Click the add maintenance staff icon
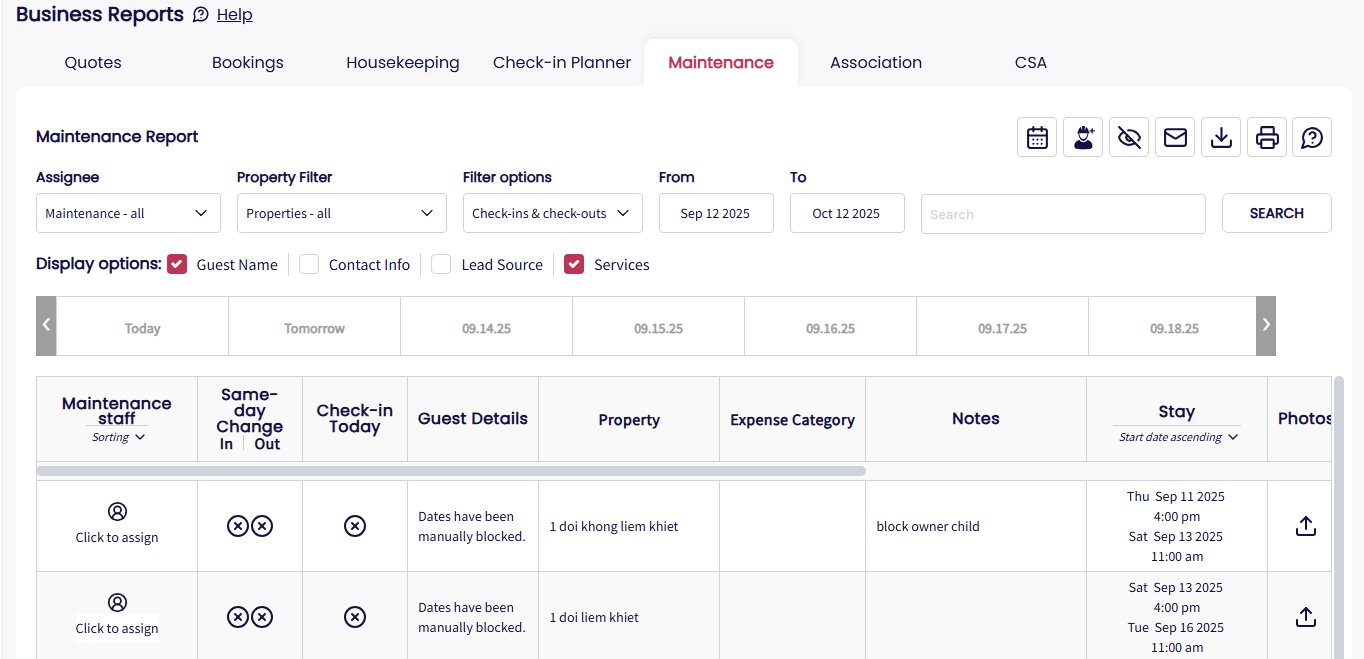The height and width of the screenshot is (659, 1364). (x=1083, y=138)
